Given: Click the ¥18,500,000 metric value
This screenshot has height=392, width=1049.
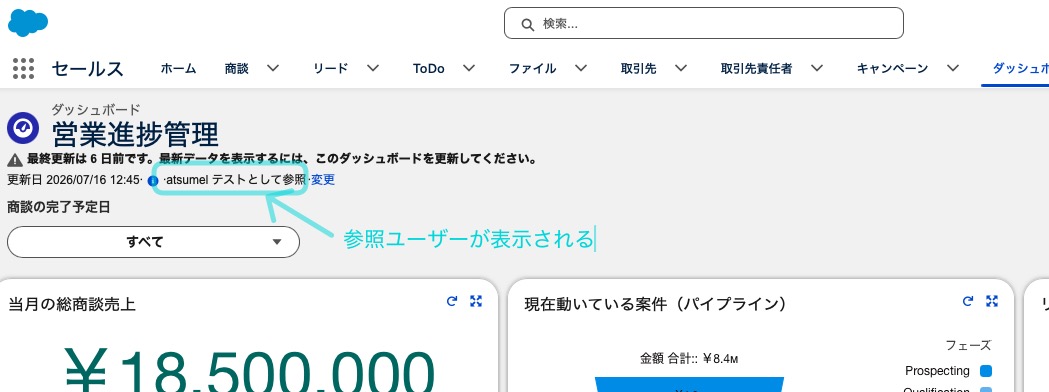Looking at the screenshot, I should click(250, 369).
